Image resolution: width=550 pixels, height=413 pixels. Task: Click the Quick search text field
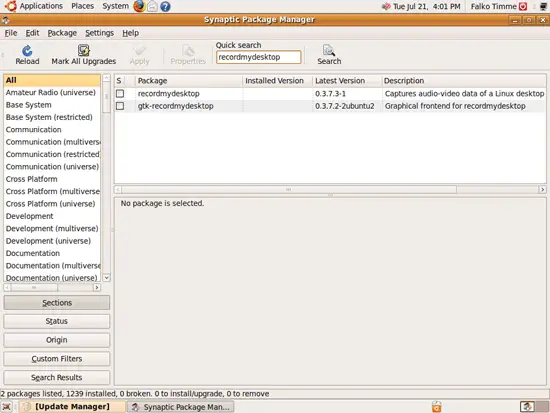click(259, 57)
